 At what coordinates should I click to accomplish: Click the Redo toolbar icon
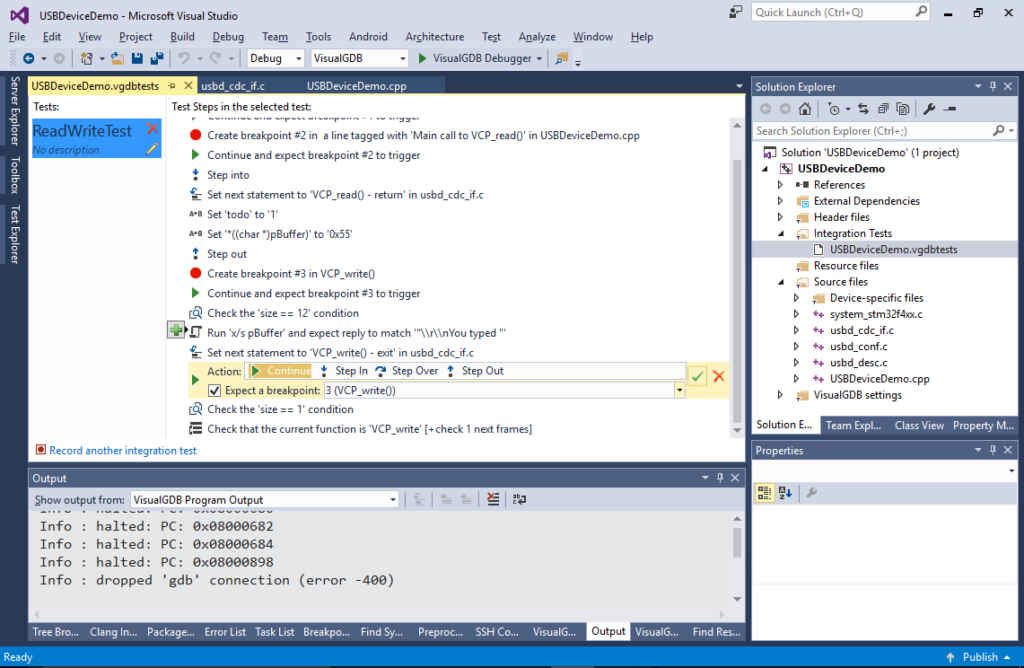tap(216, 58)
